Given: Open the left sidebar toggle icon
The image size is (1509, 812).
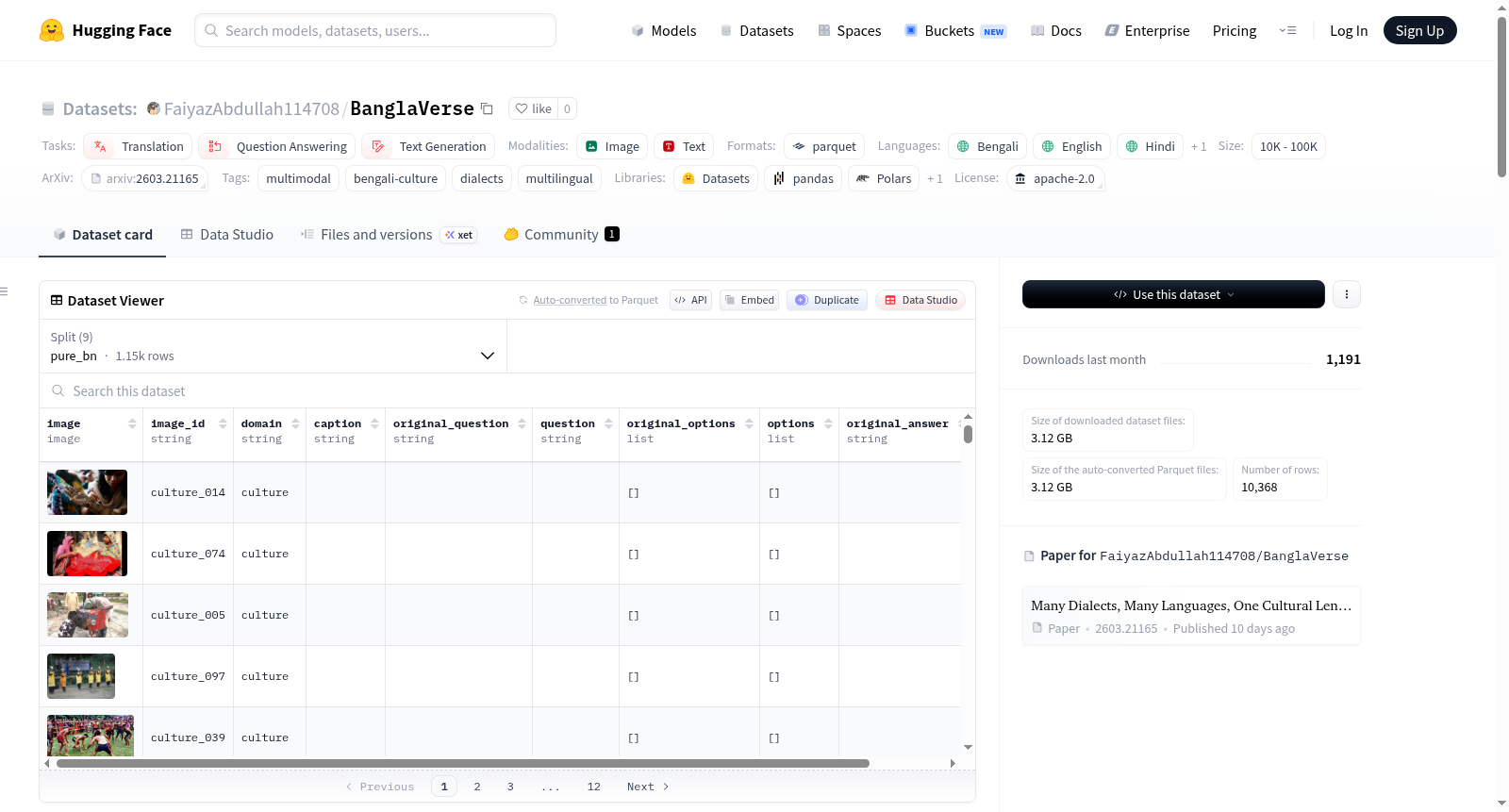Looking at the screenshot, I should click(x=5, y=291).
